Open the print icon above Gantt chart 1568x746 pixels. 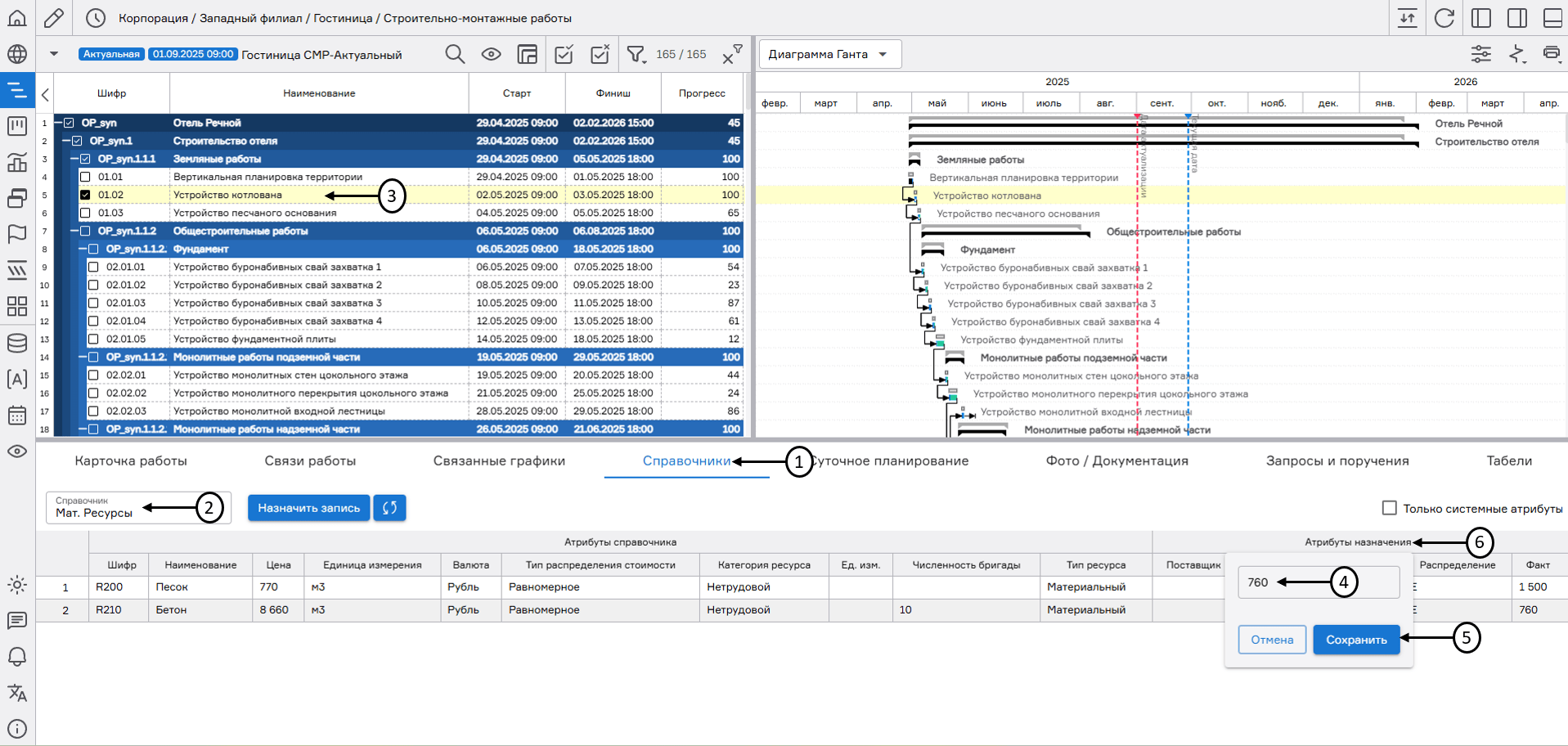[1551, 54]
